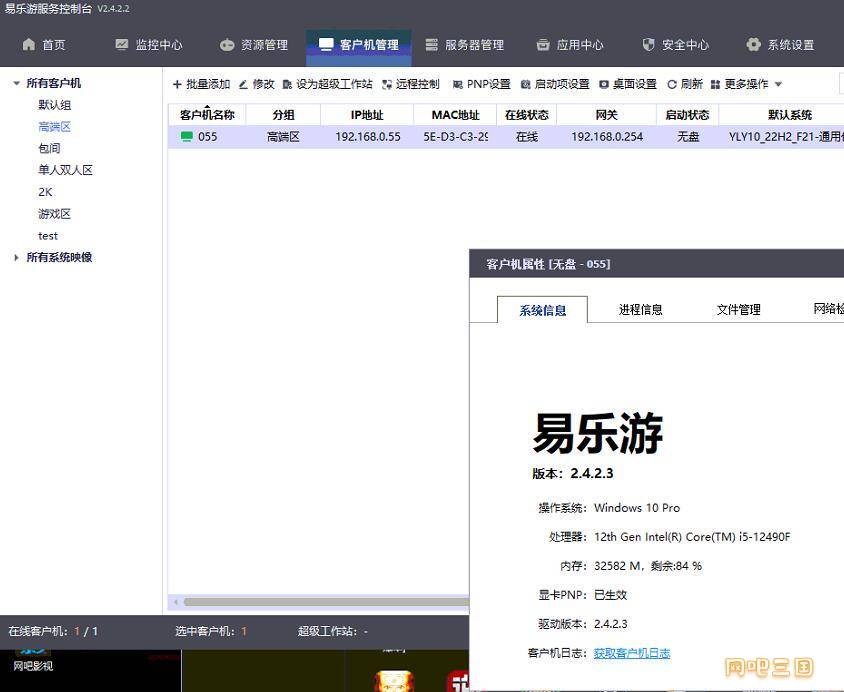
Task: Switch to 文件管理 tab in properties
Action: pyautogui.click(x=738, y=309)
